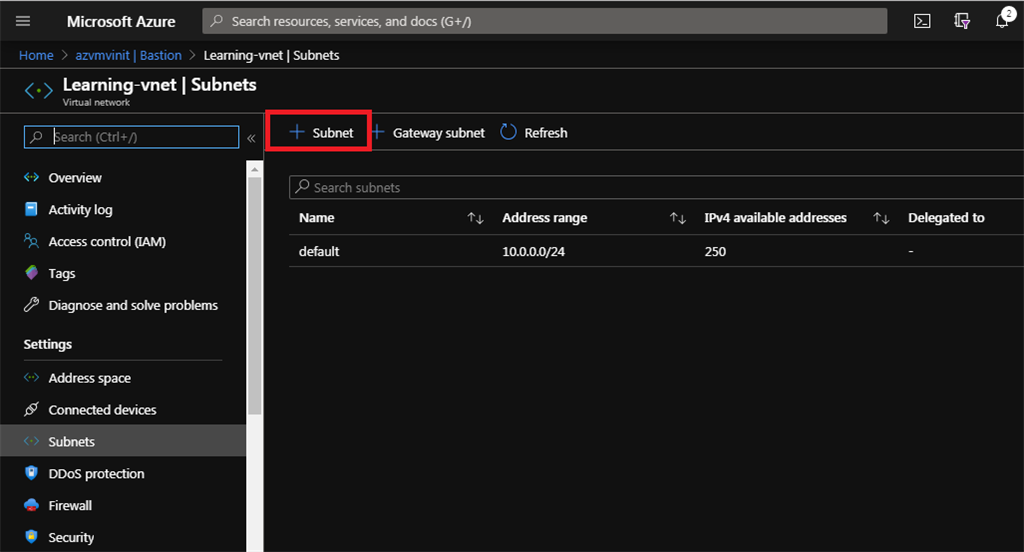The height and width of the screenshot is (552, 1024).
Task: Select Subnets in the Settings menu
Action: click(x=123, y=442)
